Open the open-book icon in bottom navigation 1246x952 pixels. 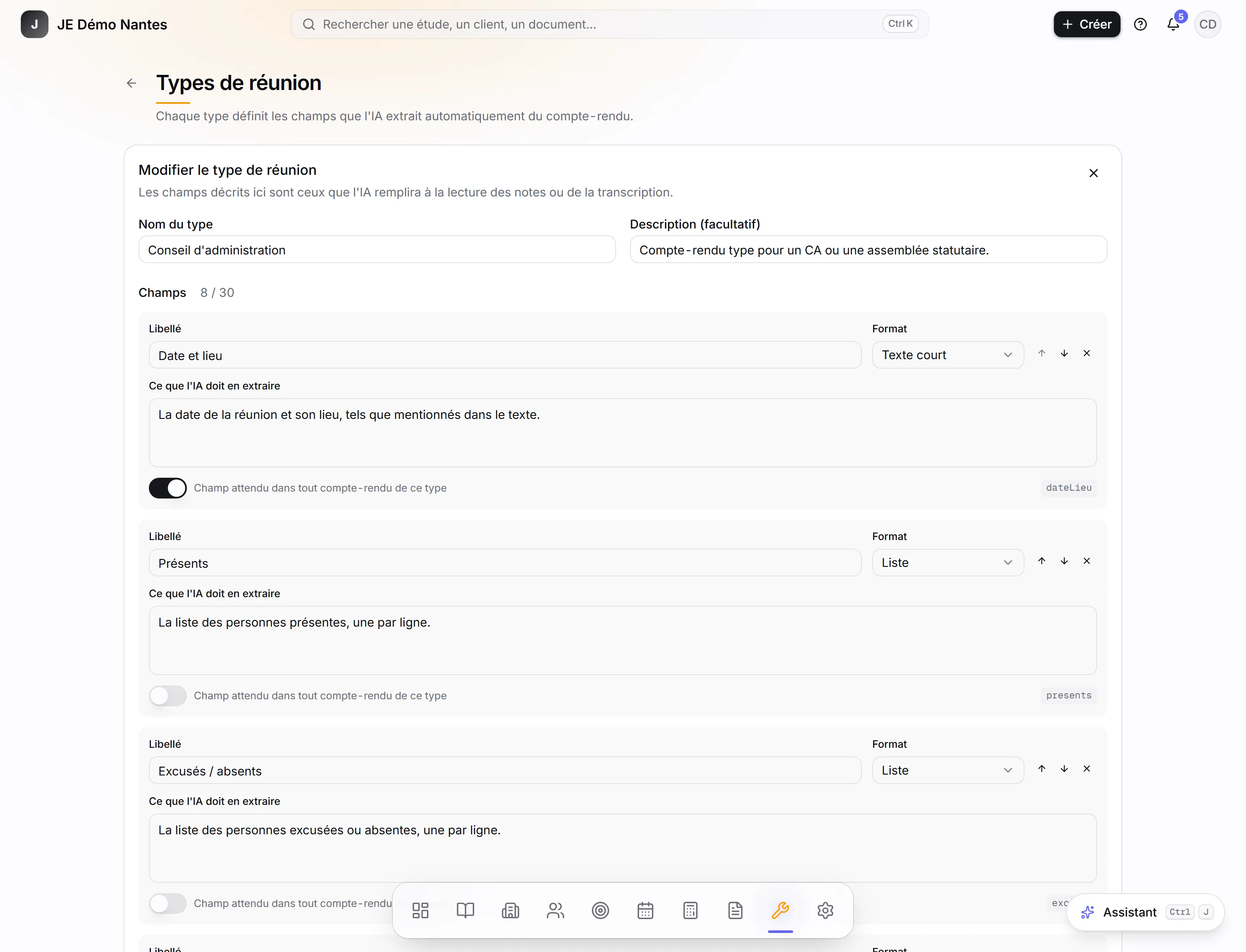point(465,910)
